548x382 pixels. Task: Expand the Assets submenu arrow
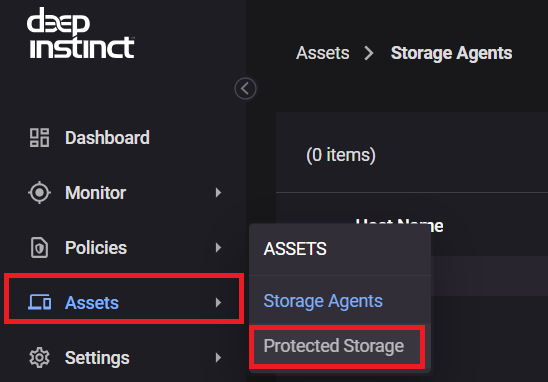(x=218, y=302)
